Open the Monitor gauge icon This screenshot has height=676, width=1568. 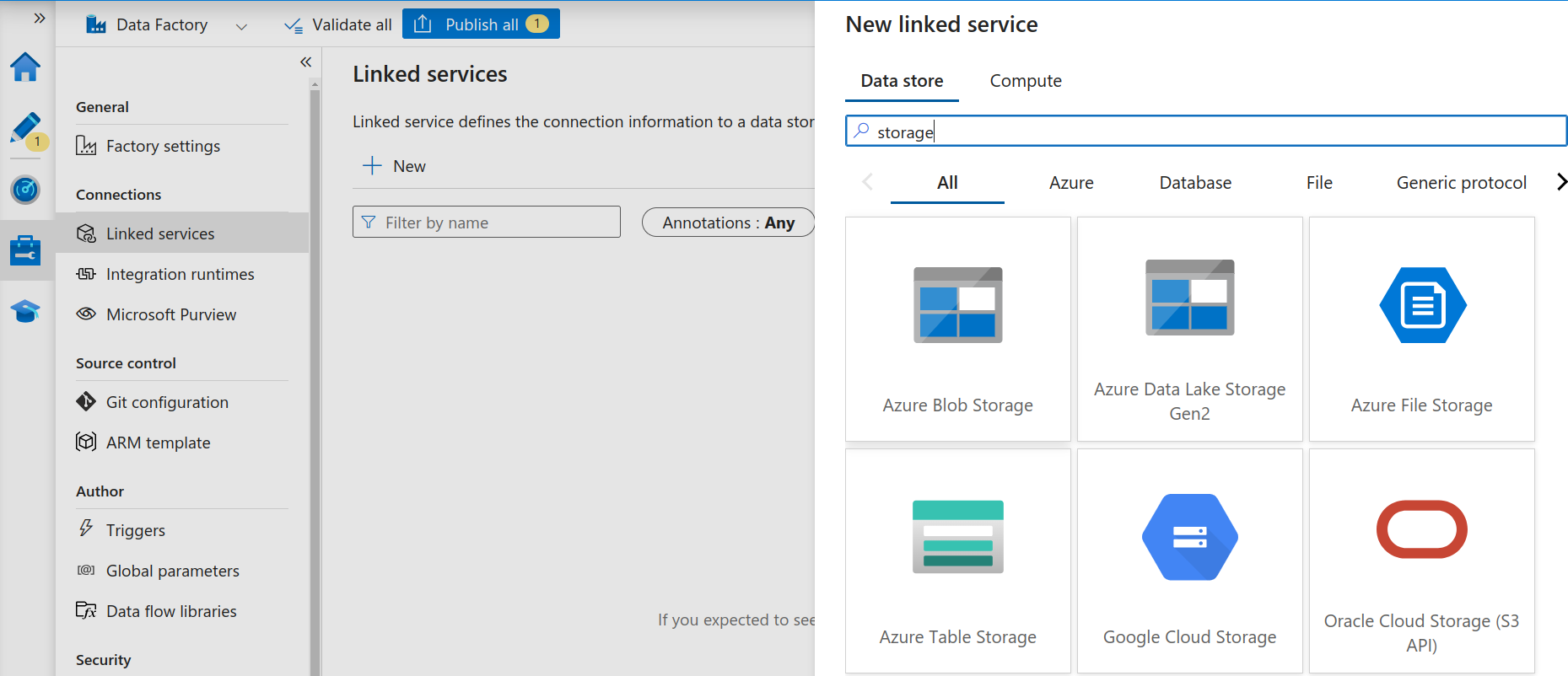(x=25, y=190)
